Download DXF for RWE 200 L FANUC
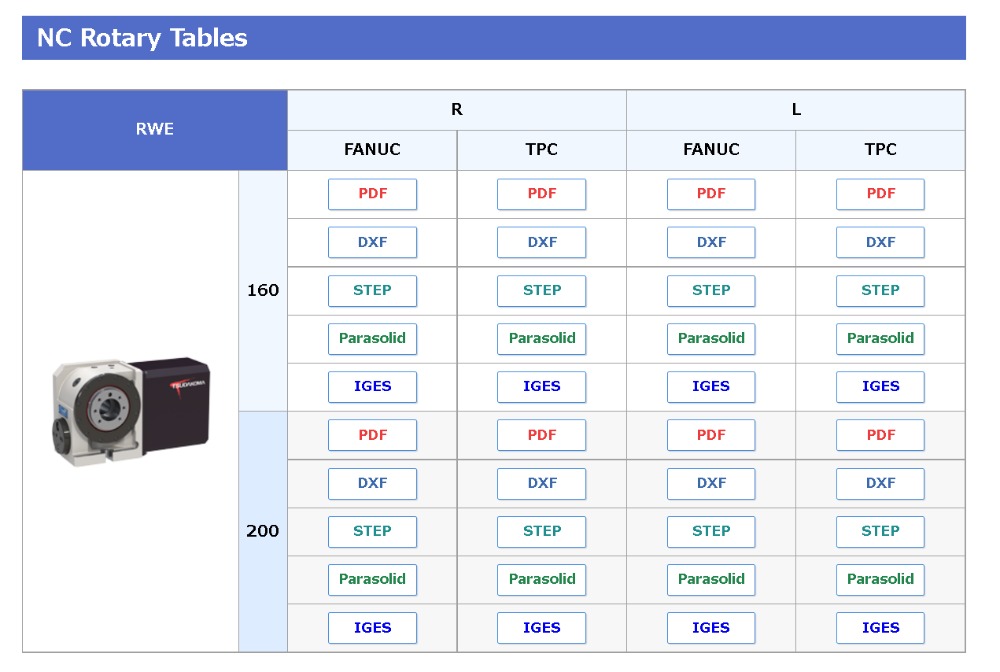1000x672 pixels. [711, 484]
